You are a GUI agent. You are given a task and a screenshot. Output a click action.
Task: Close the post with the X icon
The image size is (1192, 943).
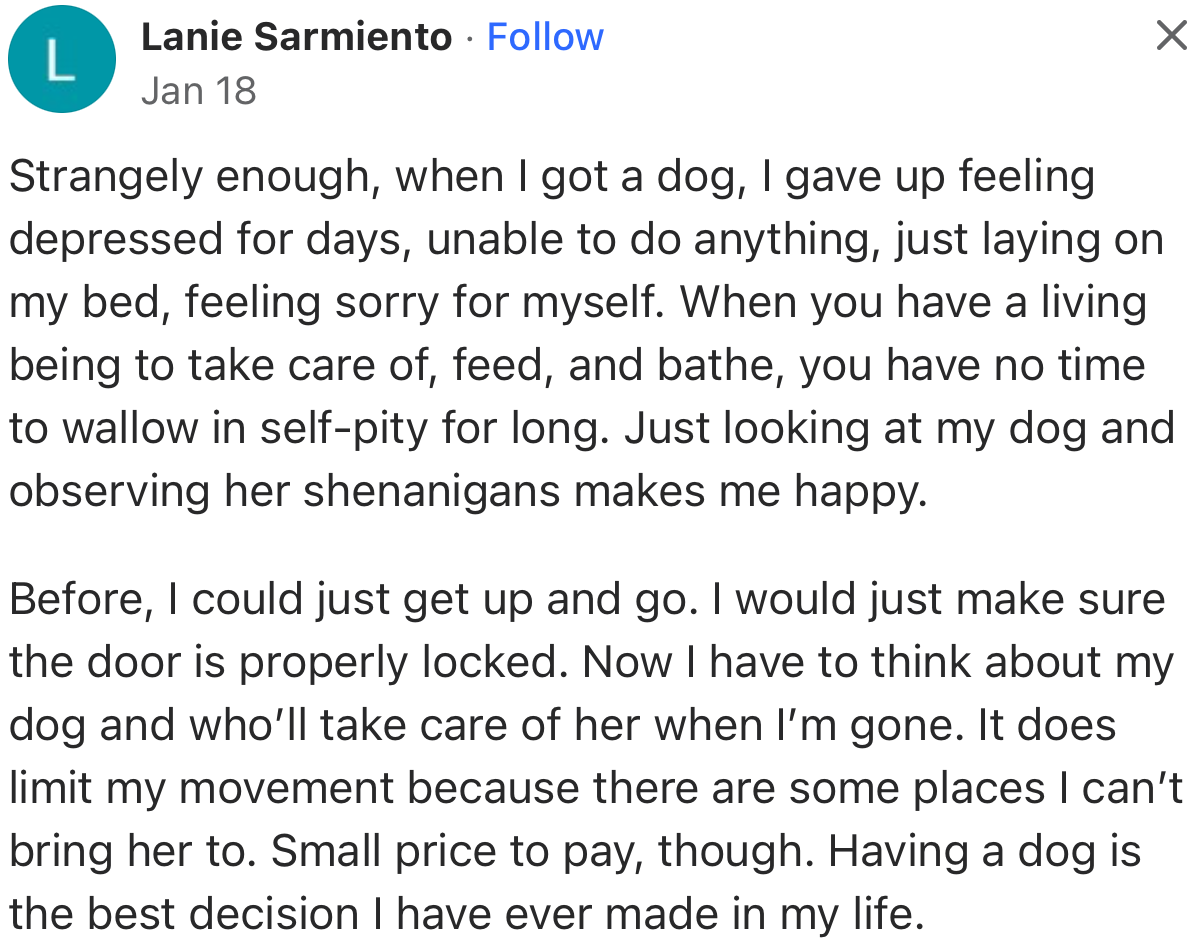coord(1169,36)
